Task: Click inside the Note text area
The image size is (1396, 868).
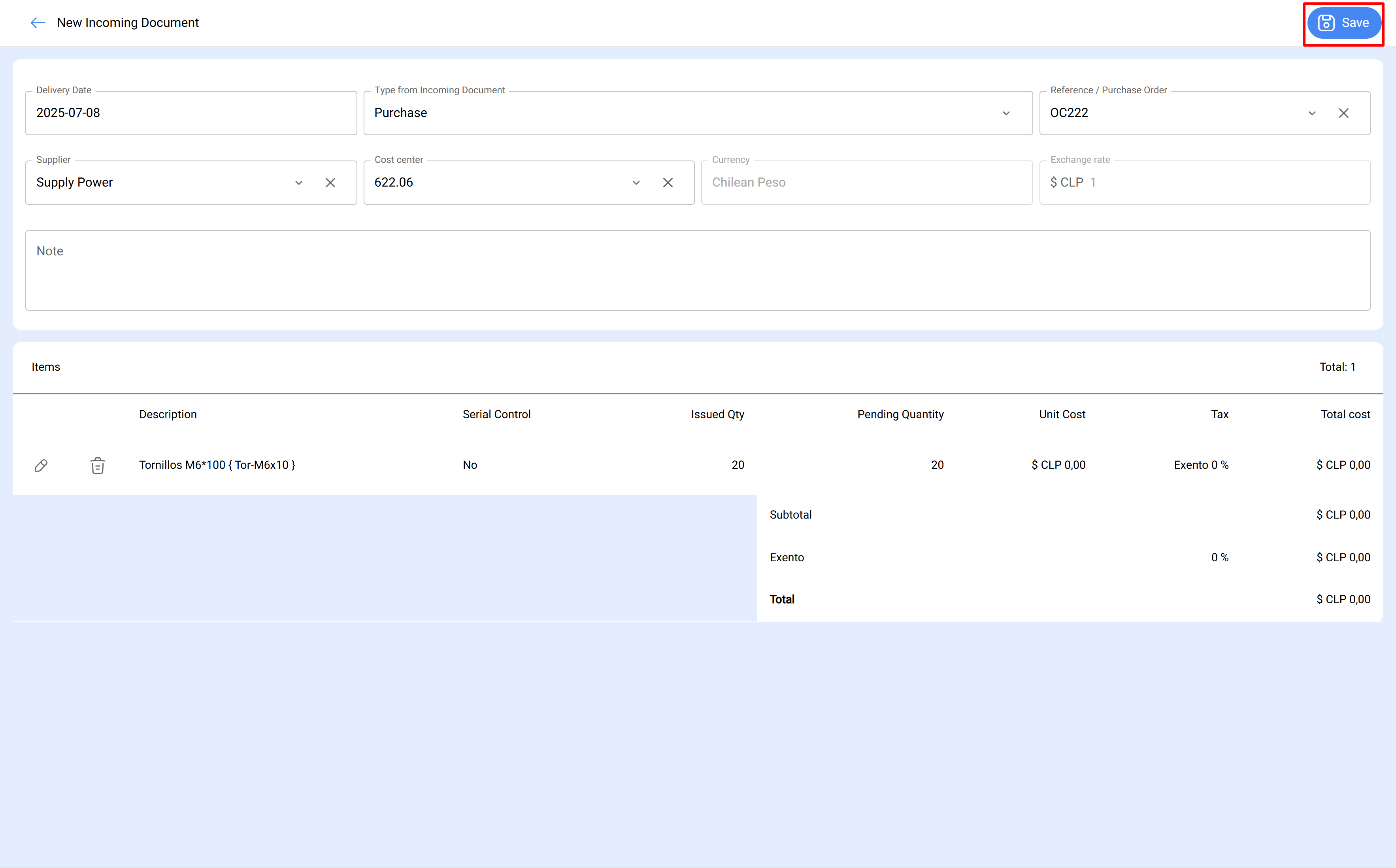Action: 698,270
